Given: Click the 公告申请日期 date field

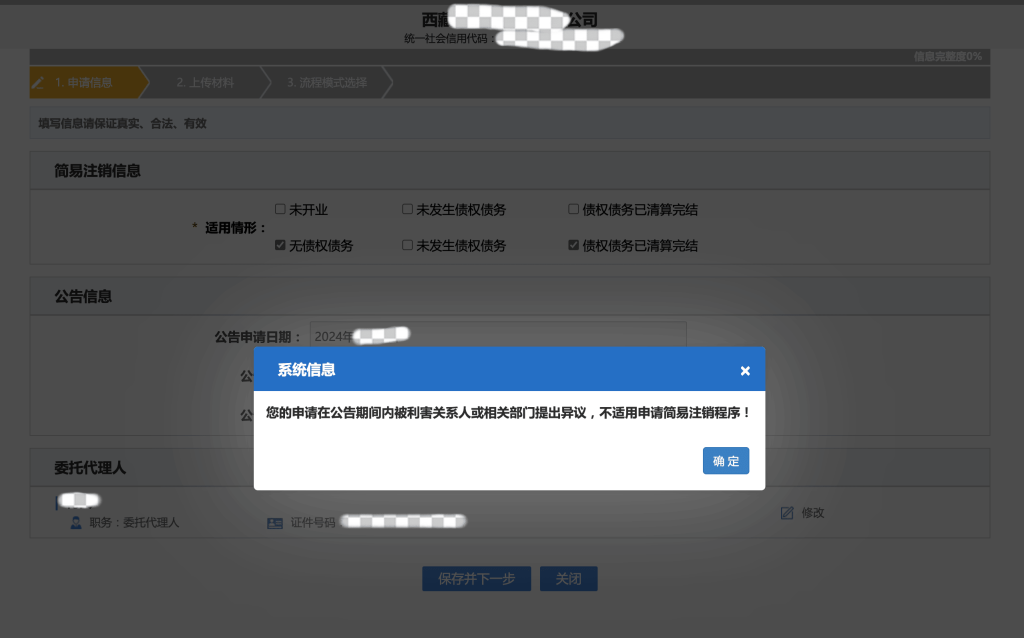Looking at the screenshot, I should point(497,336).
